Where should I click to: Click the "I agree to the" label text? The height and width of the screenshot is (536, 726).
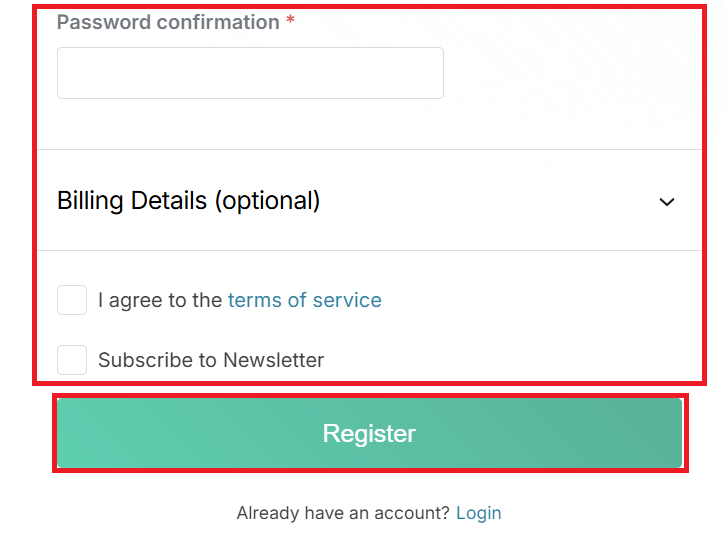click(x=160, y=300)
